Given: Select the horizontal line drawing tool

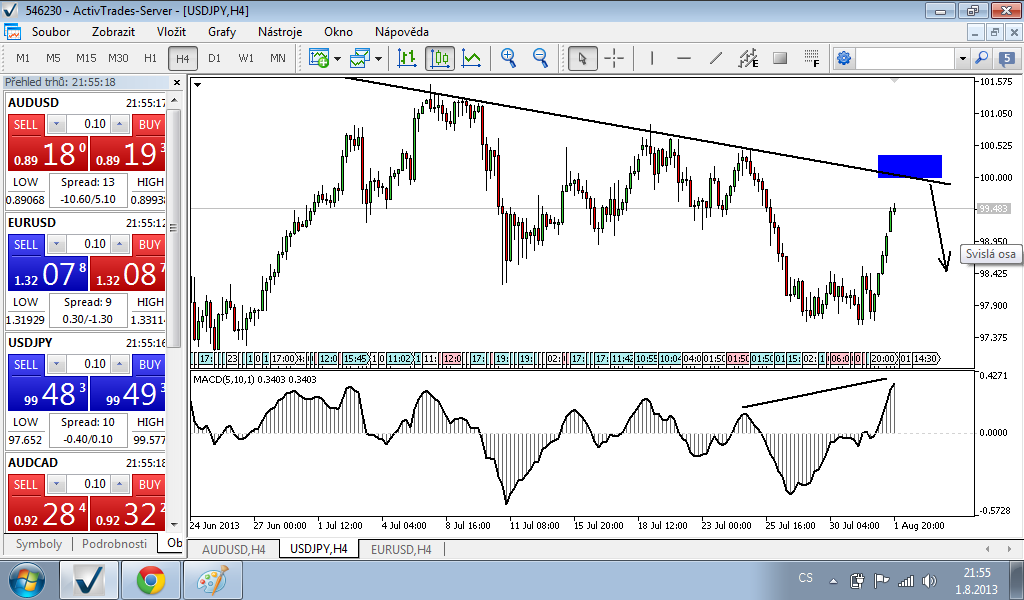Looking at the screenshot, I should tap(683, 58).
